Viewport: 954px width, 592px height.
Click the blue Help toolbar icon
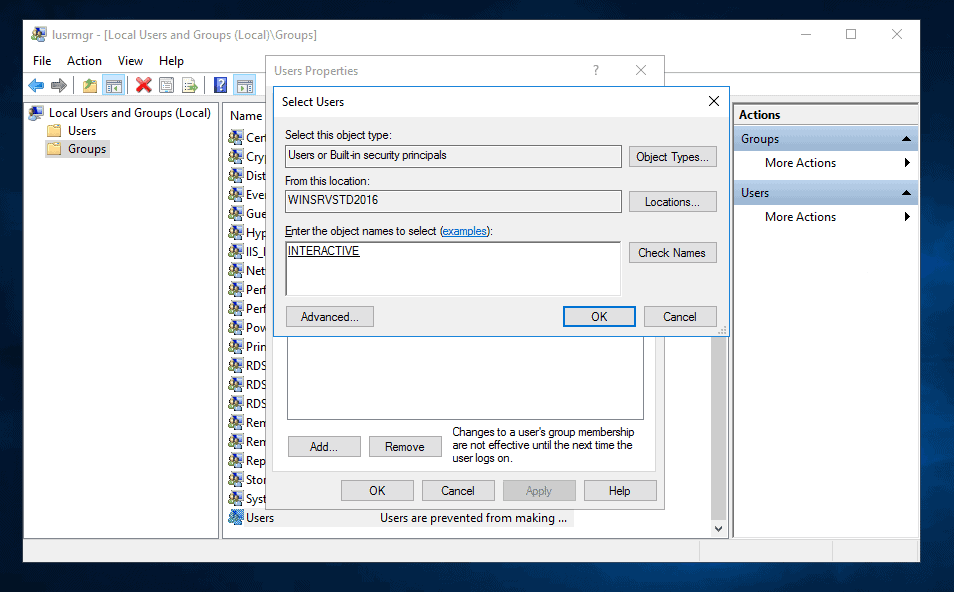click(221, 86)
